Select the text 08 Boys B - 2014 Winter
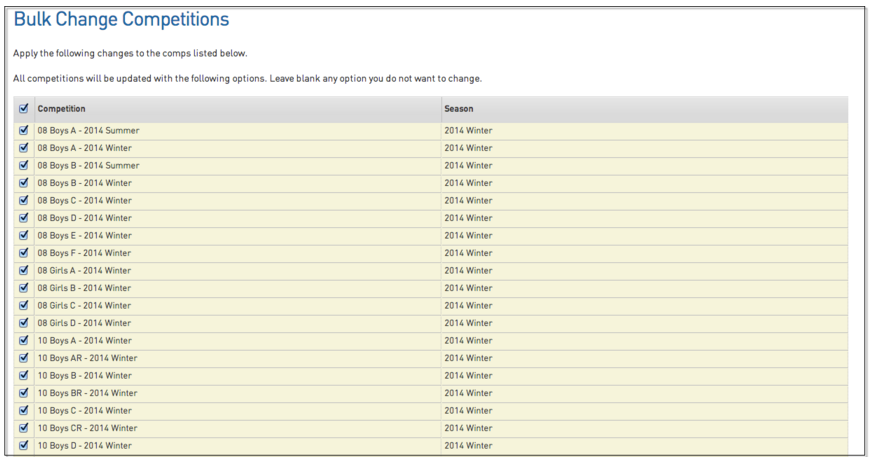Image resolution: width=877 pixels, height=465 pixels. [84, 183]
